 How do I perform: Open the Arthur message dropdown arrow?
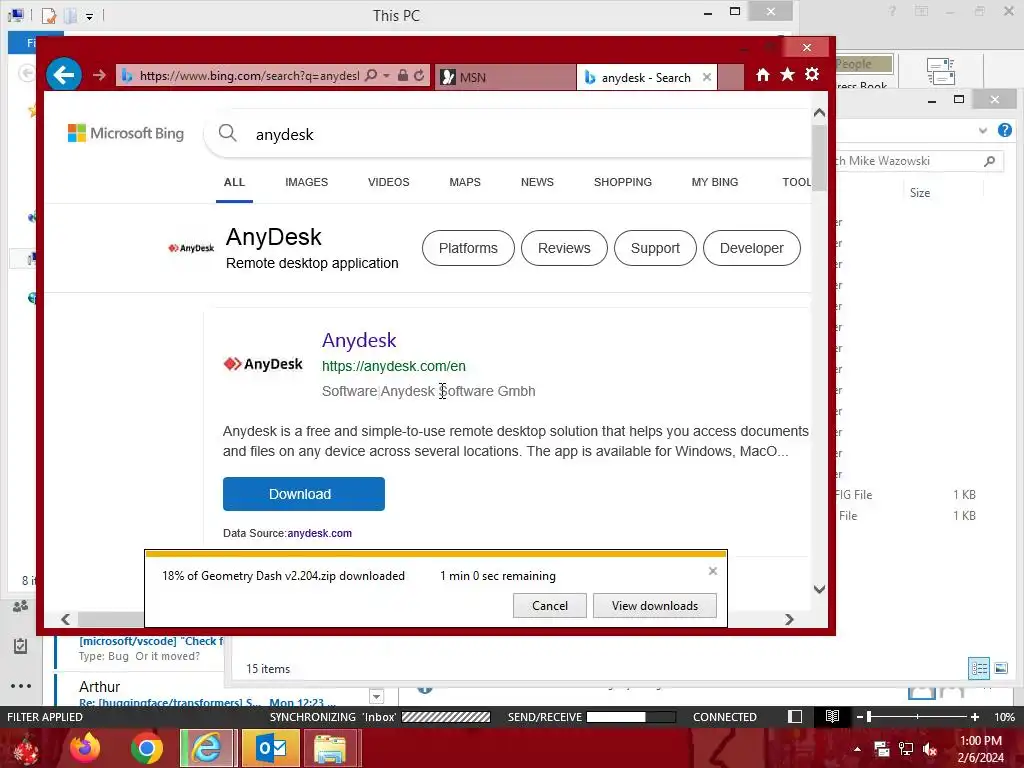click(376, 696)
